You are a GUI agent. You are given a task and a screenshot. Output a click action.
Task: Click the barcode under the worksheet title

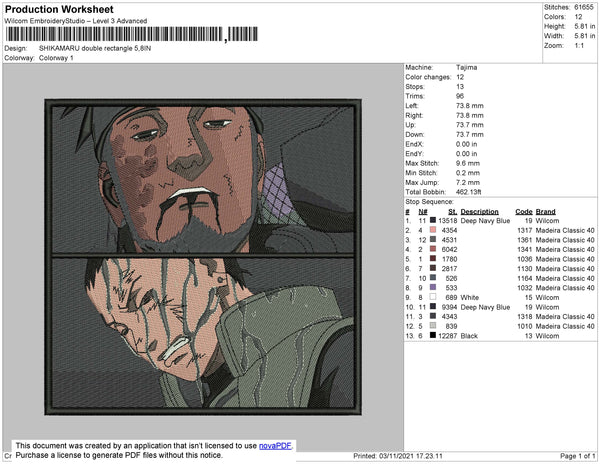(x=132, y=34)
